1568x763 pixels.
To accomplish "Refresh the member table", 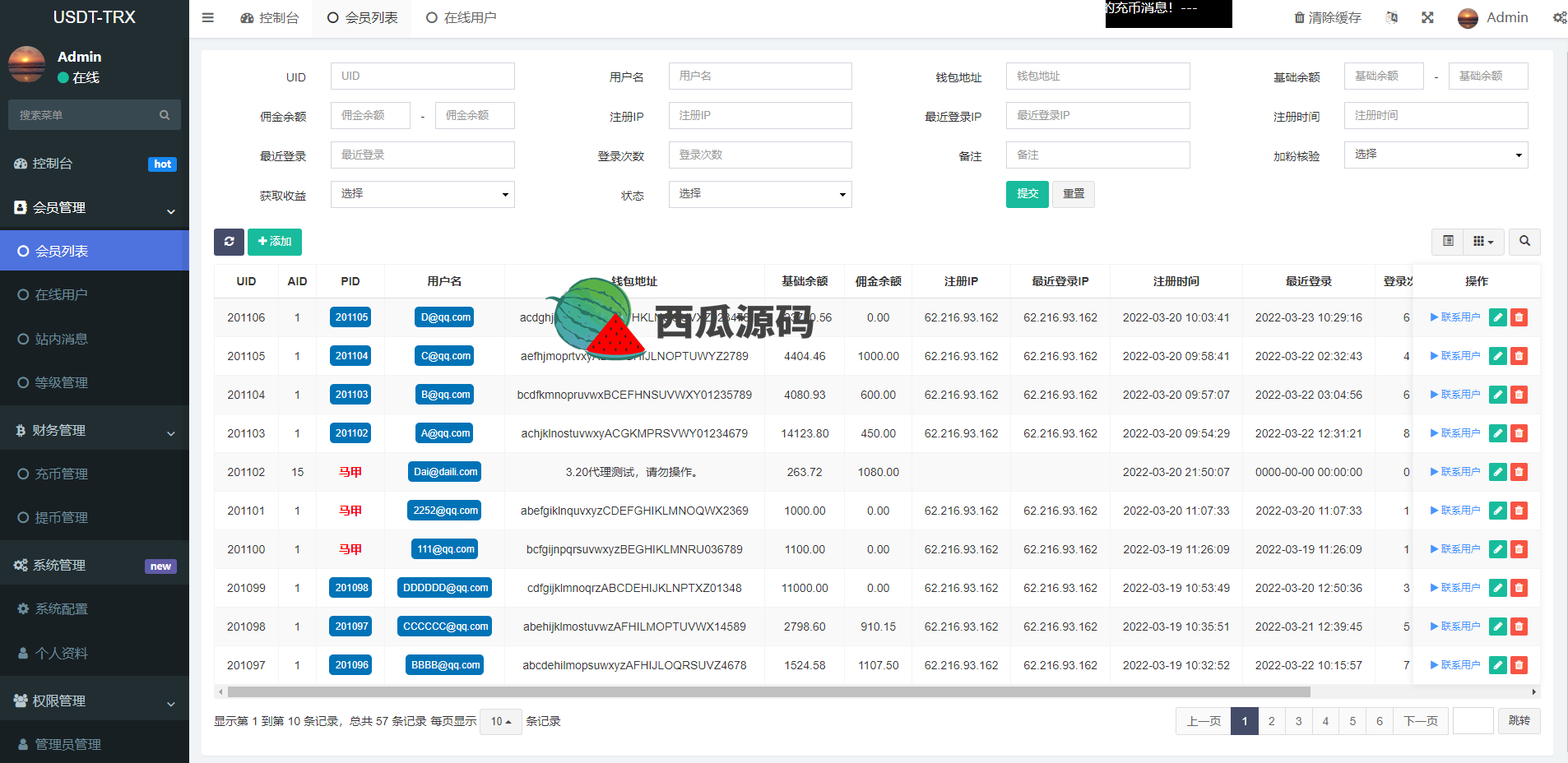I will coord(229,242).
